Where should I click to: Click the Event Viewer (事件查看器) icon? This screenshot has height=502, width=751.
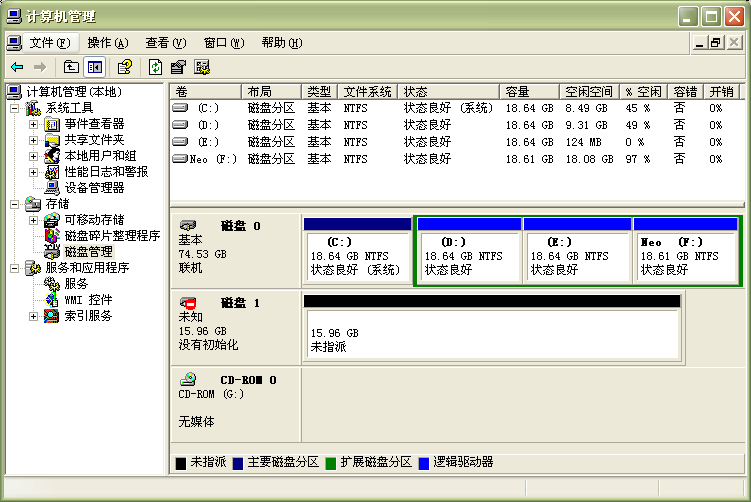[52, 125]
